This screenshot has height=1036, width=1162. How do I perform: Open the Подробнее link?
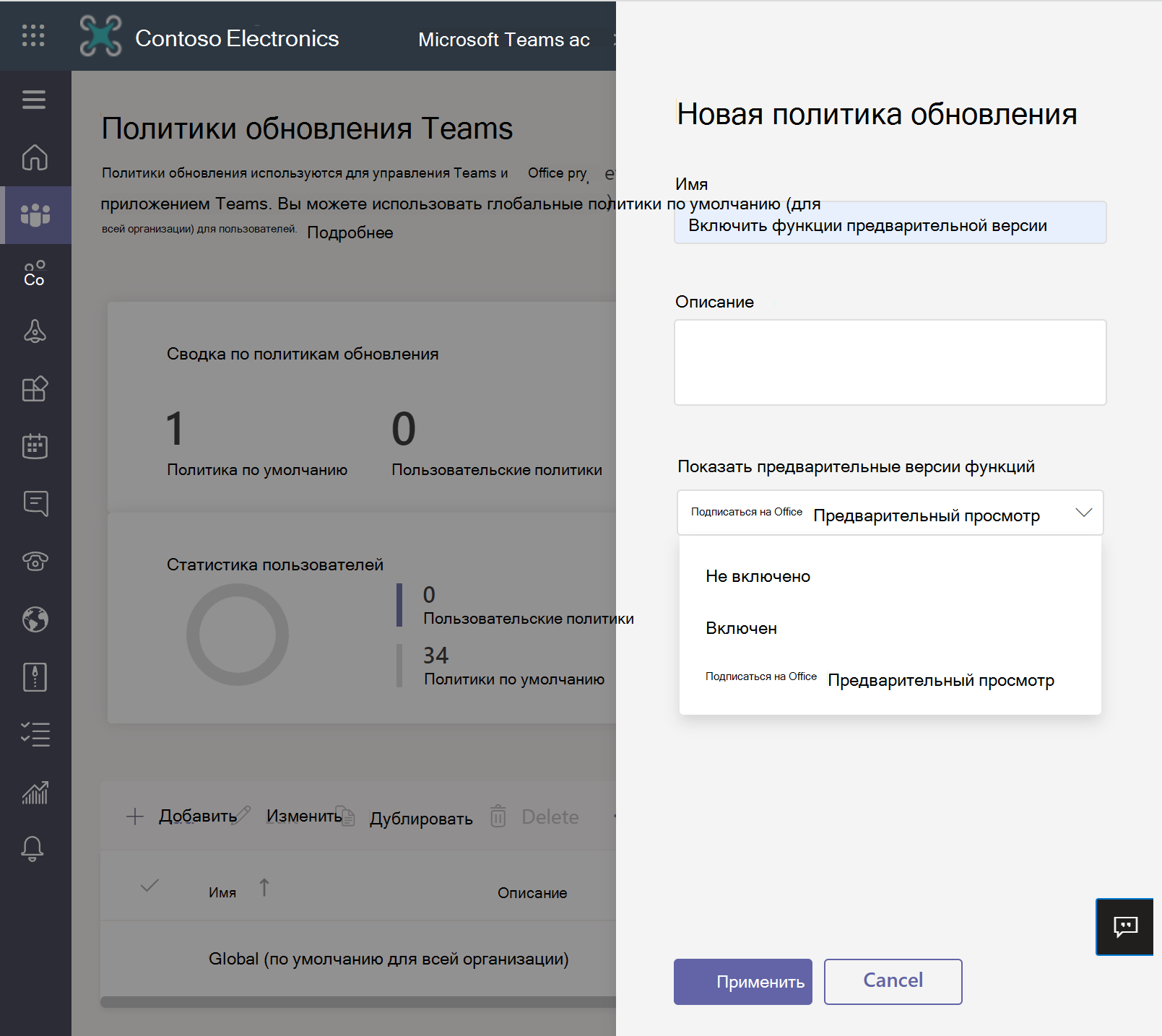tap(350, 232)
